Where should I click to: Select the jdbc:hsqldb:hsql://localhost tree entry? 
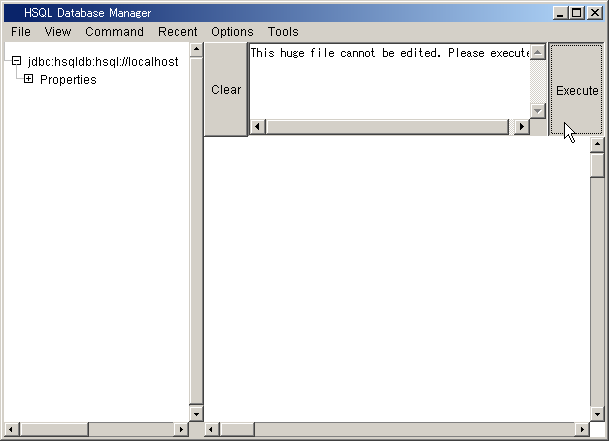pyautogui.click(x=103, y=61)
